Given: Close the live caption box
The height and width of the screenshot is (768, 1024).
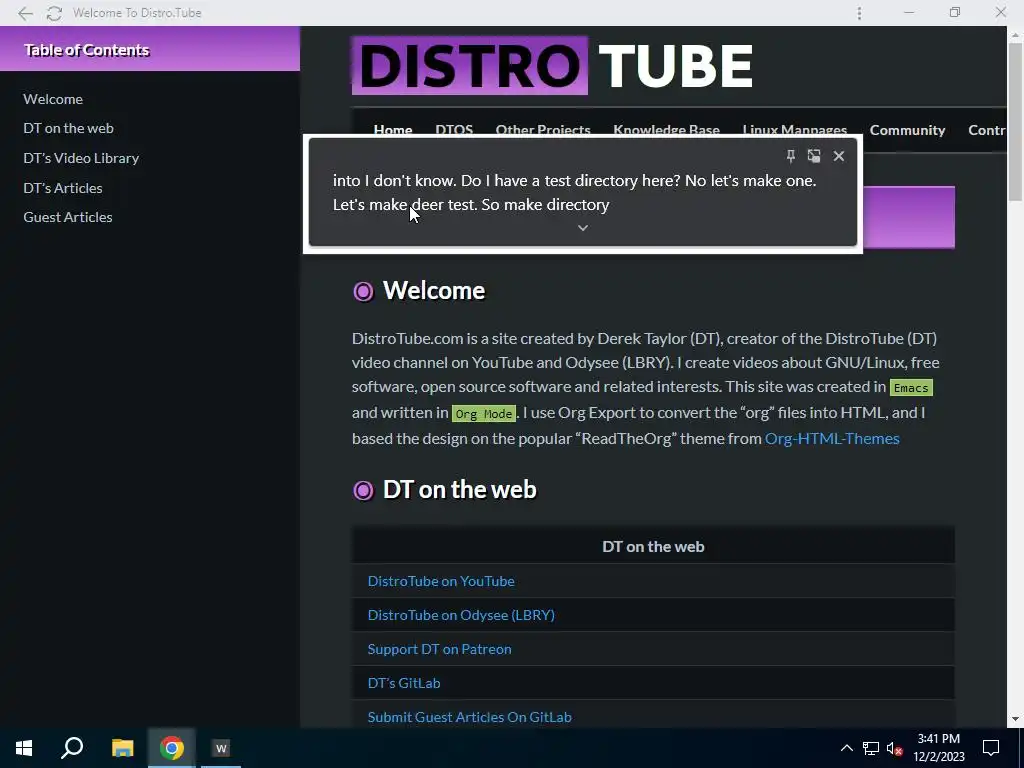Looking at the screenshot, I should 839,155.
